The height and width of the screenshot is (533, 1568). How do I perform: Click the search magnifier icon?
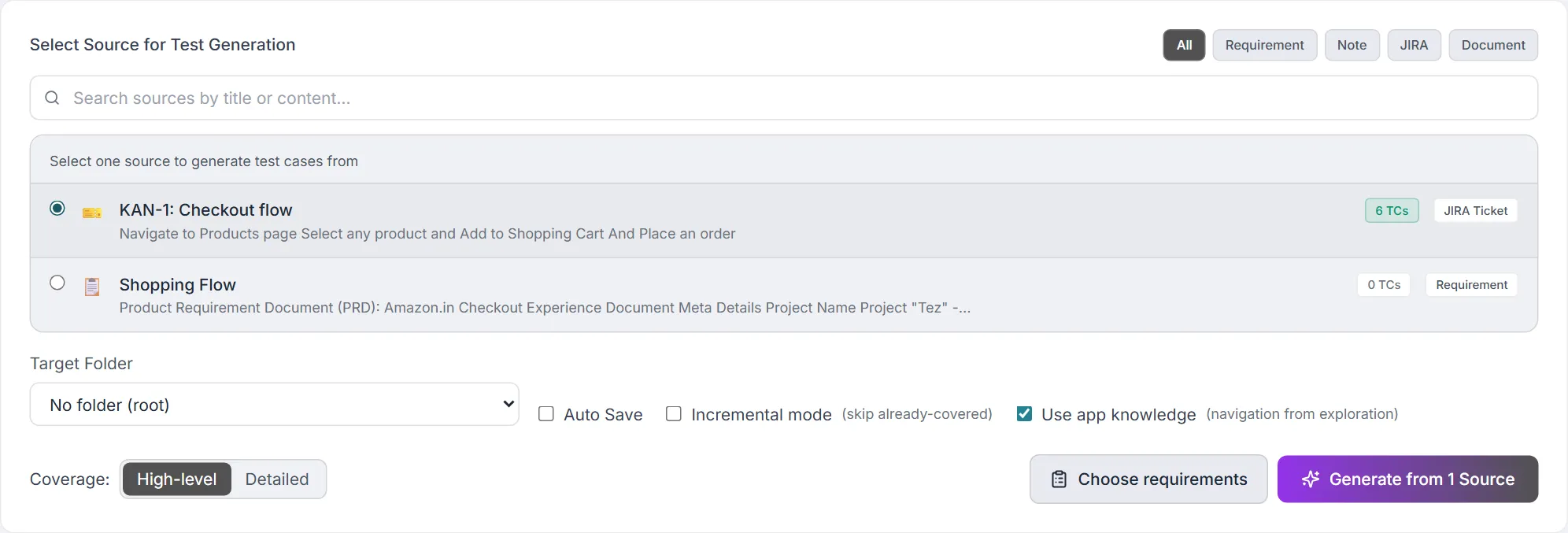(x=52, y=98)
